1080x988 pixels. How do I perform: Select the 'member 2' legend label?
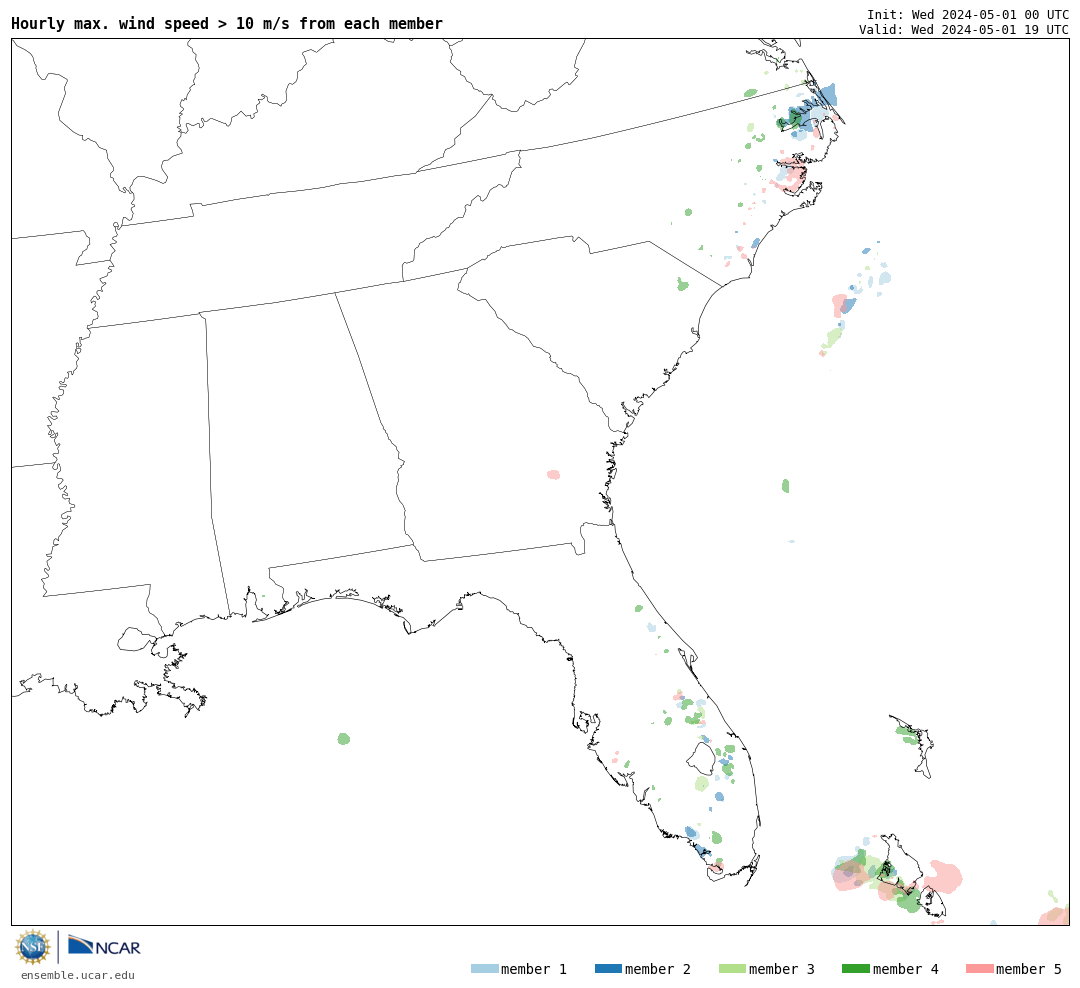pyautogui.click(x=658, y=969)
